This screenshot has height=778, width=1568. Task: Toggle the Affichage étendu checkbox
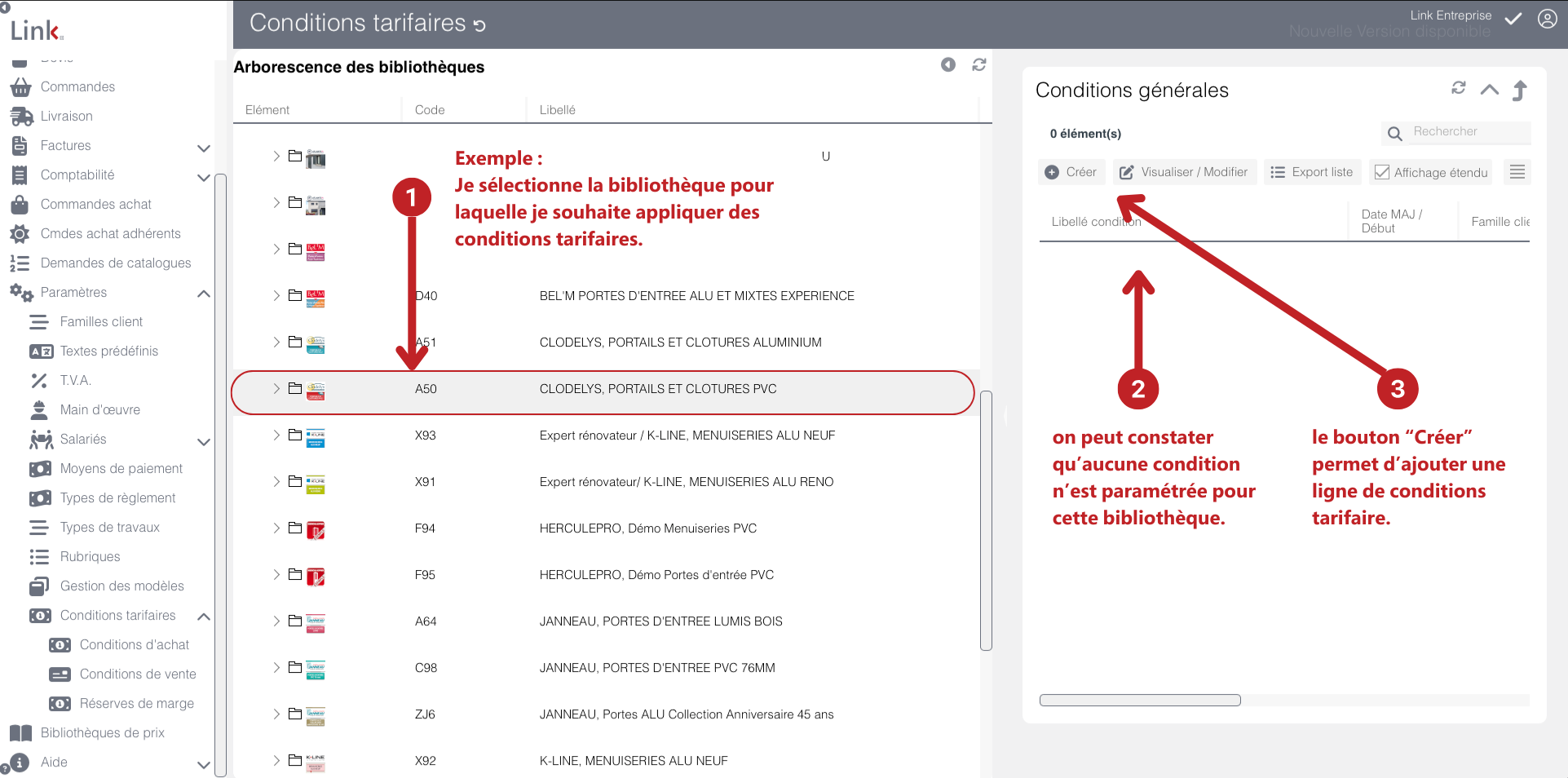(1382, 172)
